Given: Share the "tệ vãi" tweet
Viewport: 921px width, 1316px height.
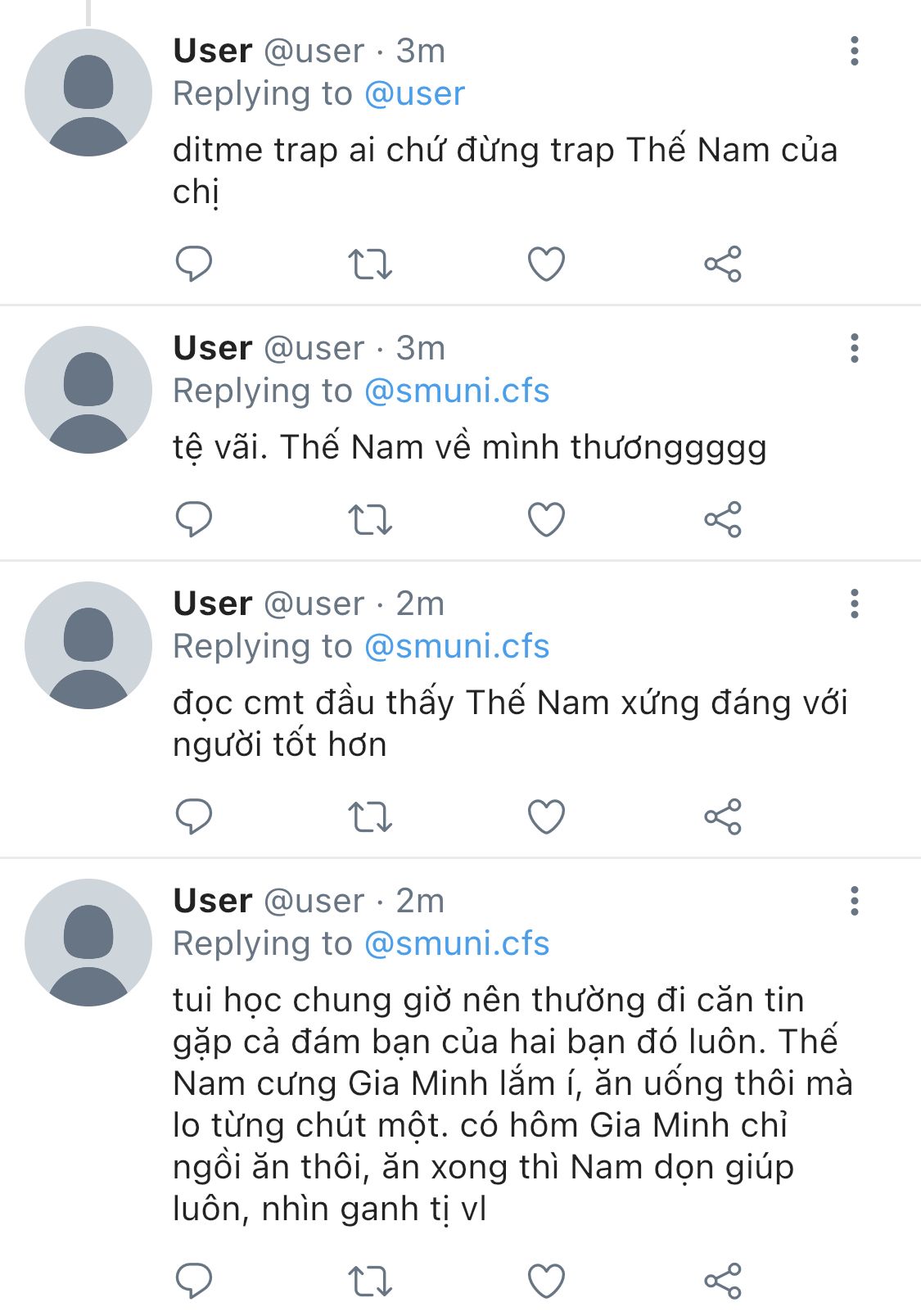Looking at the screenshot, I should point(722,519).
